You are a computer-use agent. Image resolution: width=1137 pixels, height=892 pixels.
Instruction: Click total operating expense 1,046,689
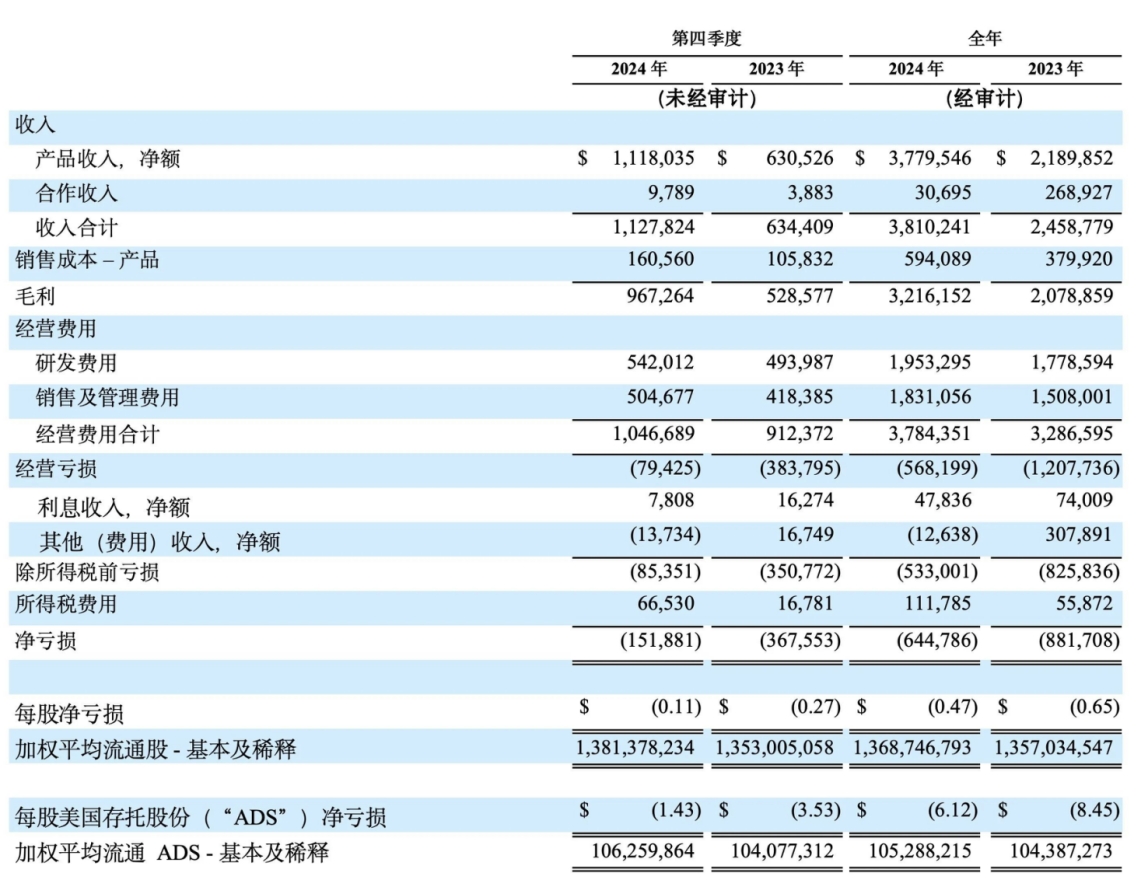click(x=653, y=434)
